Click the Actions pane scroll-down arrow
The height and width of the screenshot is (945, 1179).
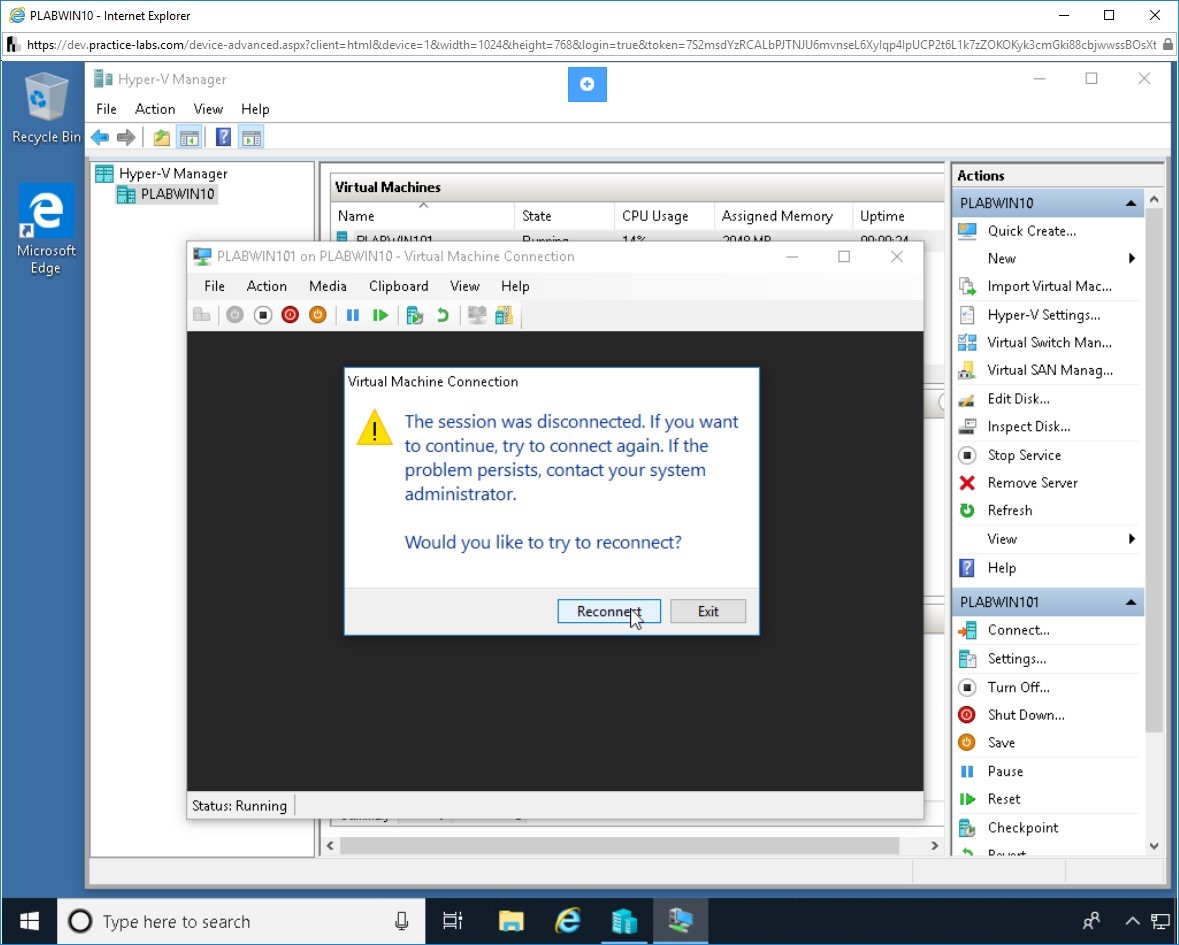pos(1154,847)
